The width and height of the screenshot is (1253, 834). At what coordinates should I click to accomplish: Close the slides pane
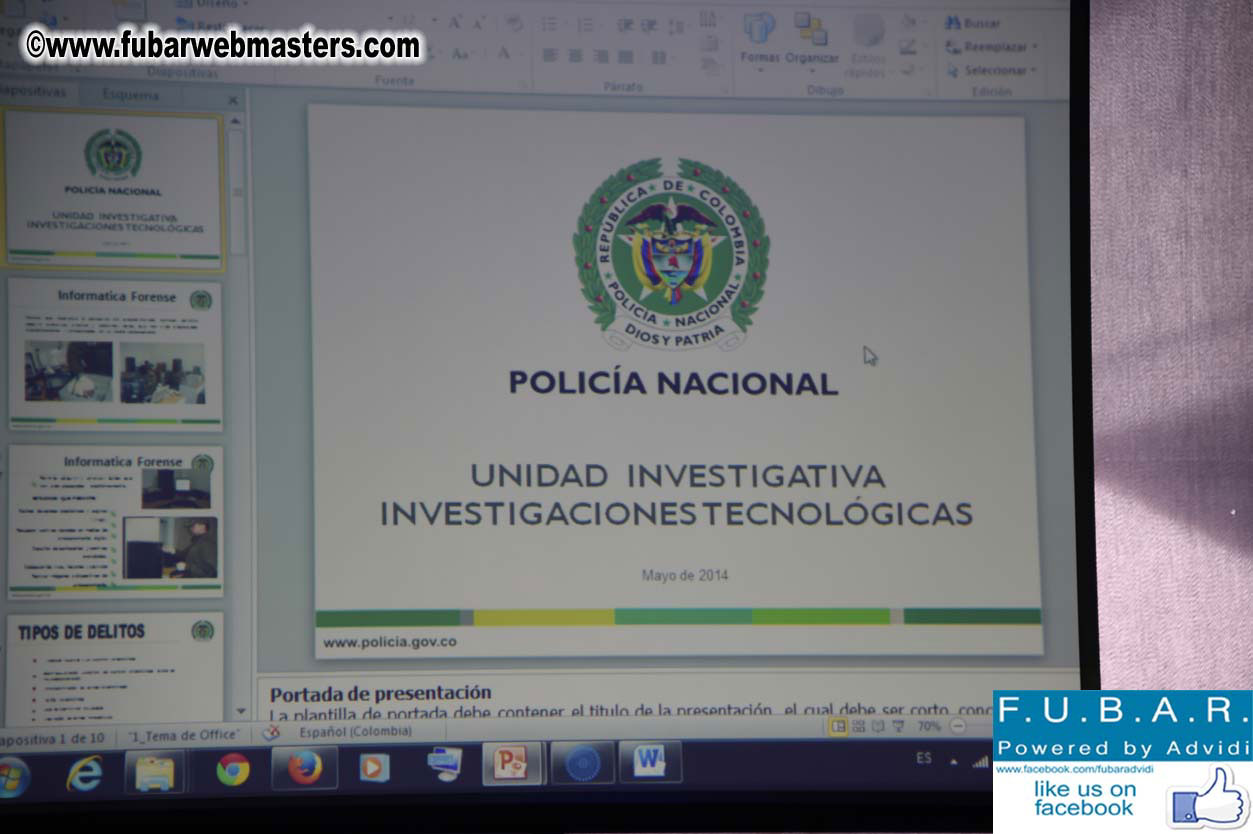pos(233,100)
